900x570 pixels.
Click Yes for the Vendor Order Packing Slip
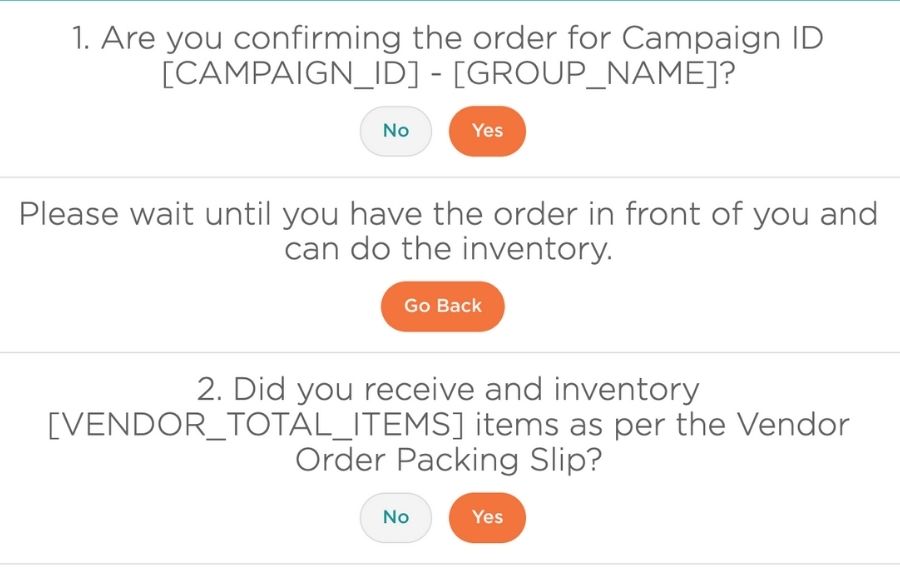(487, 517)
